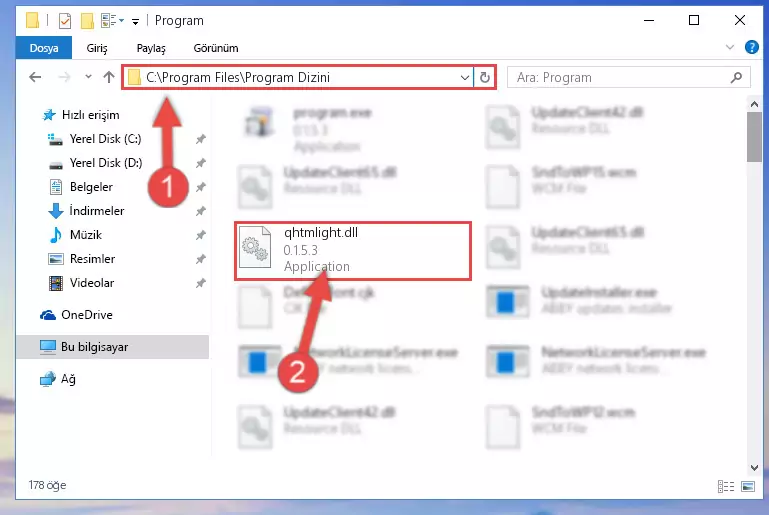The height and width of the screenshot is (515, 769).
Task: Click the New Folder quick access icon
Action: click(x=87, y=21)
